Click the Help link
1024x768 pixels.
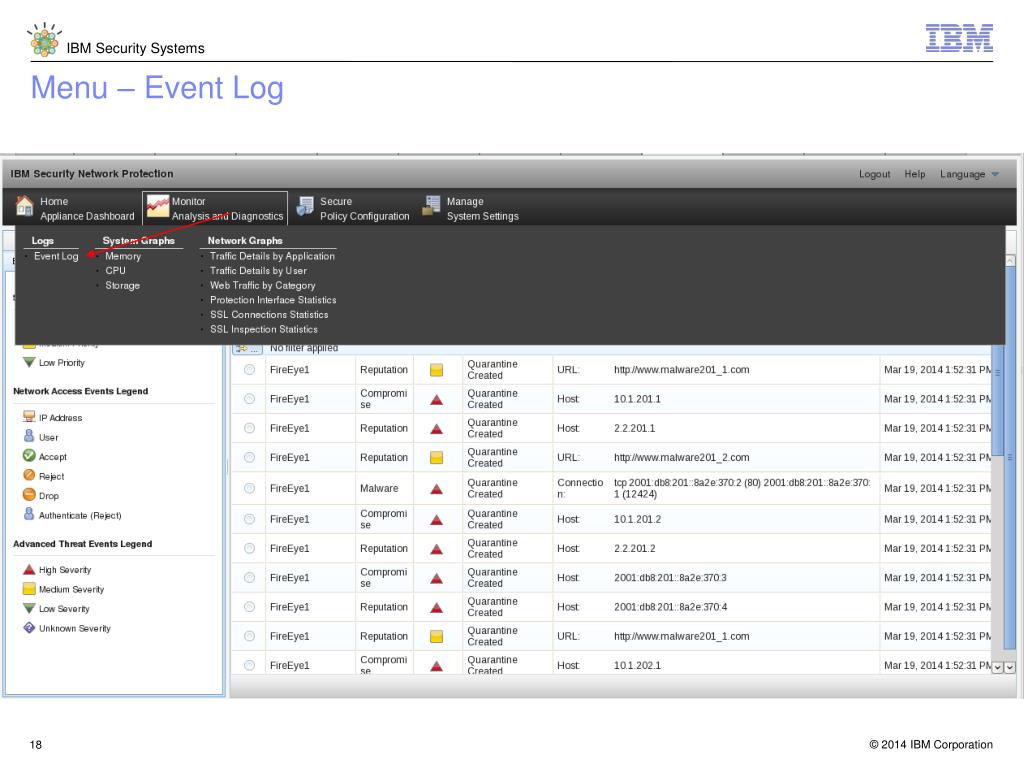pyautogui.click(x=914, y=174)
